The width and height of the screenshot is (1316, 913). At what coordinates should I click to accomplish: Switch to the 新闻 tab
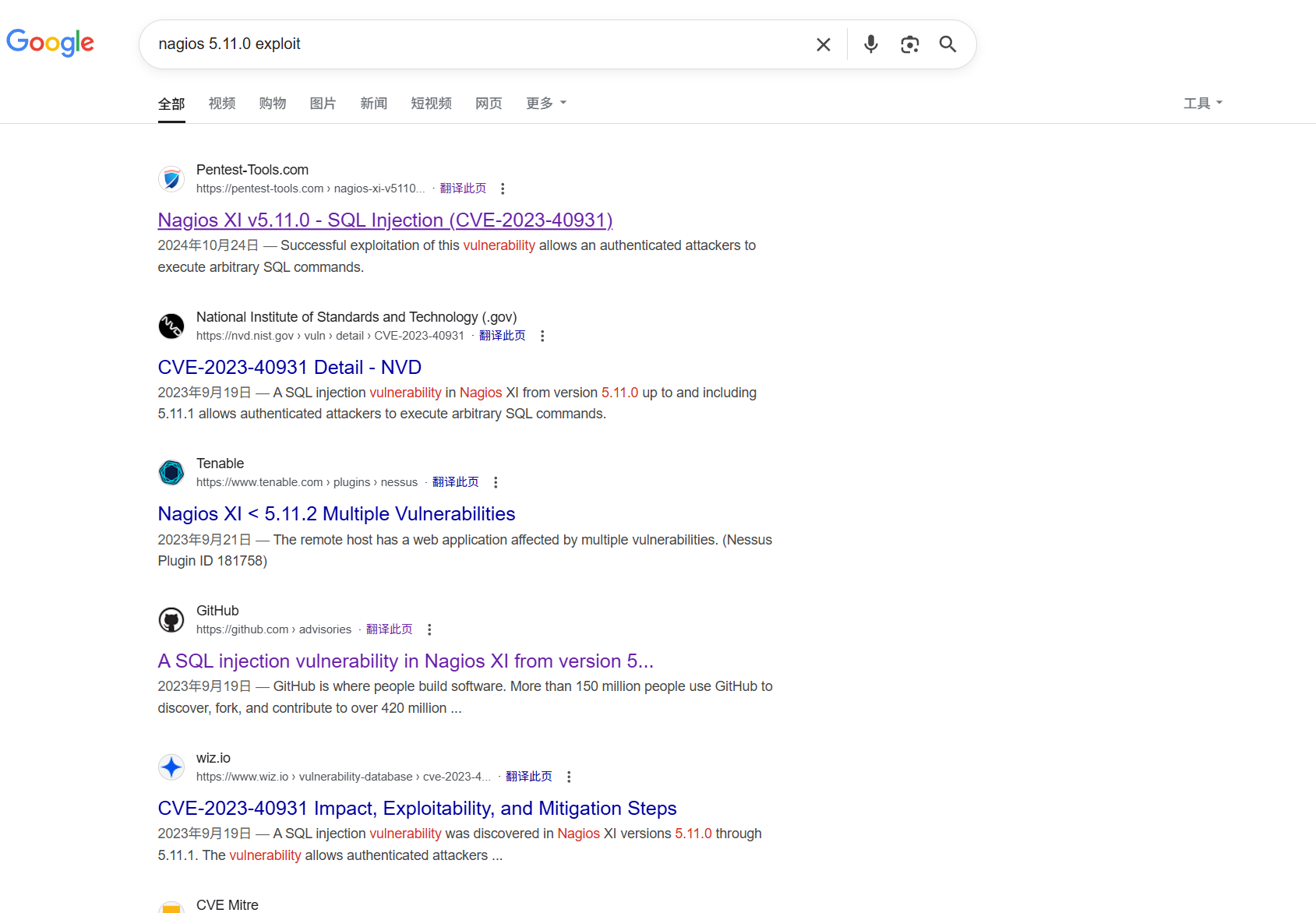click(x=374, y=103)
